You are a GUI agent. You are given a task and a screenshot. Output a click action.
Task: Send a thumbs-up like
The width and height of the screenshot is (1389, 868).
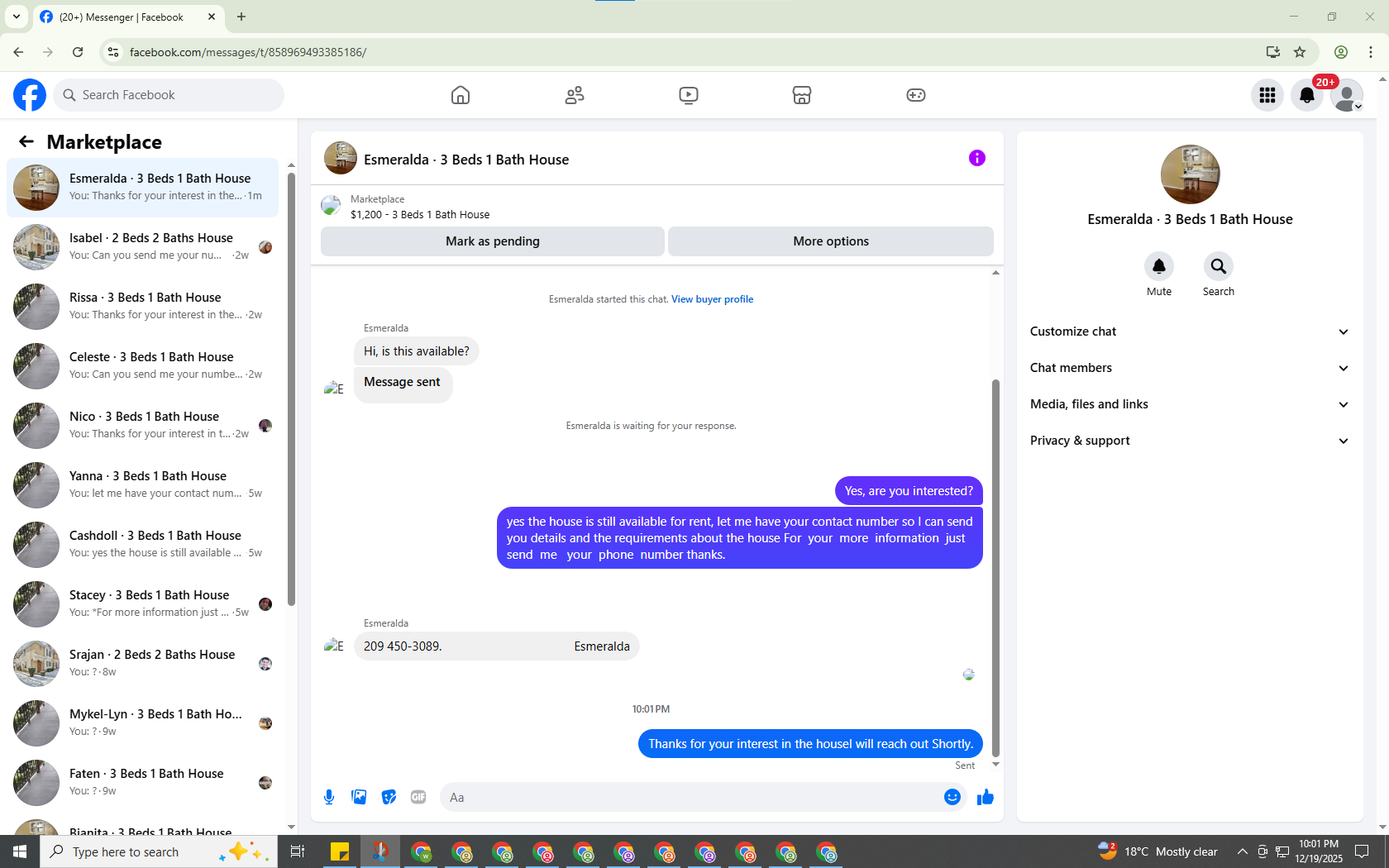point(986,797)
